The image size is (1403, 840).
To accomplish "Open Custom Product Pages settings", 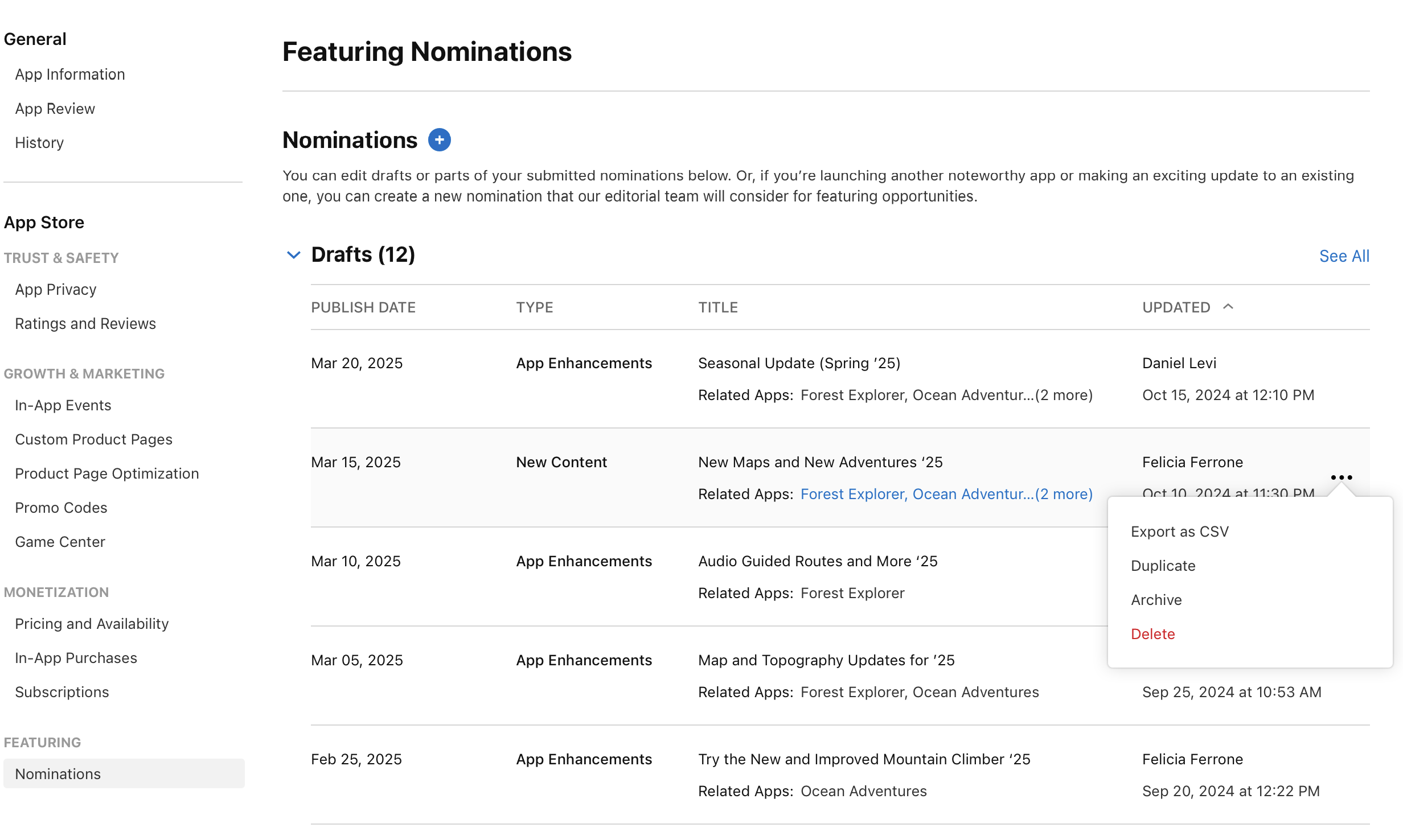I will click(x=94, y=438).
